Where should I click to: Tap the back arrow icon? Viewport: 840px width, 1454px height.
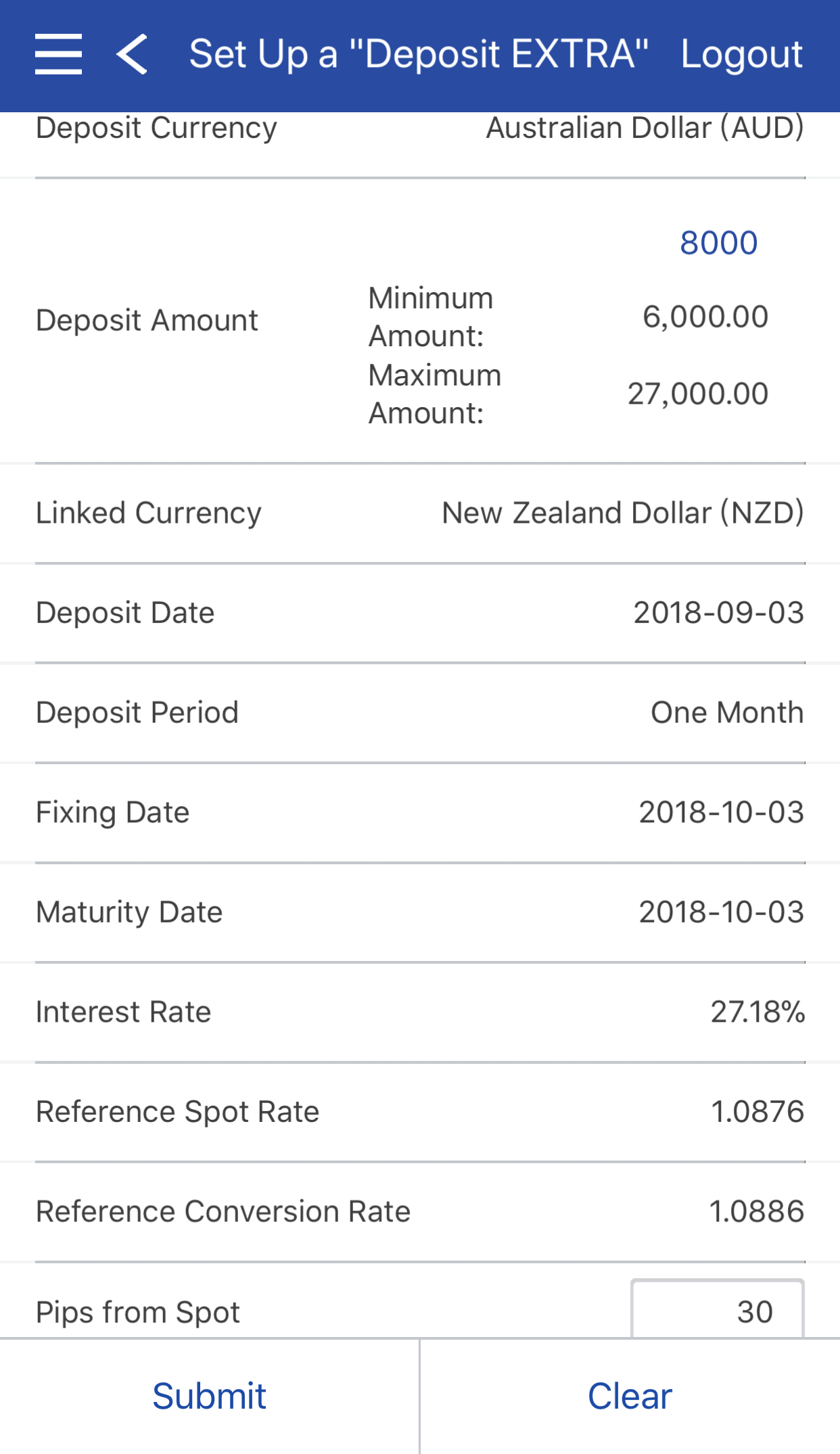click(x=132, y=54)
